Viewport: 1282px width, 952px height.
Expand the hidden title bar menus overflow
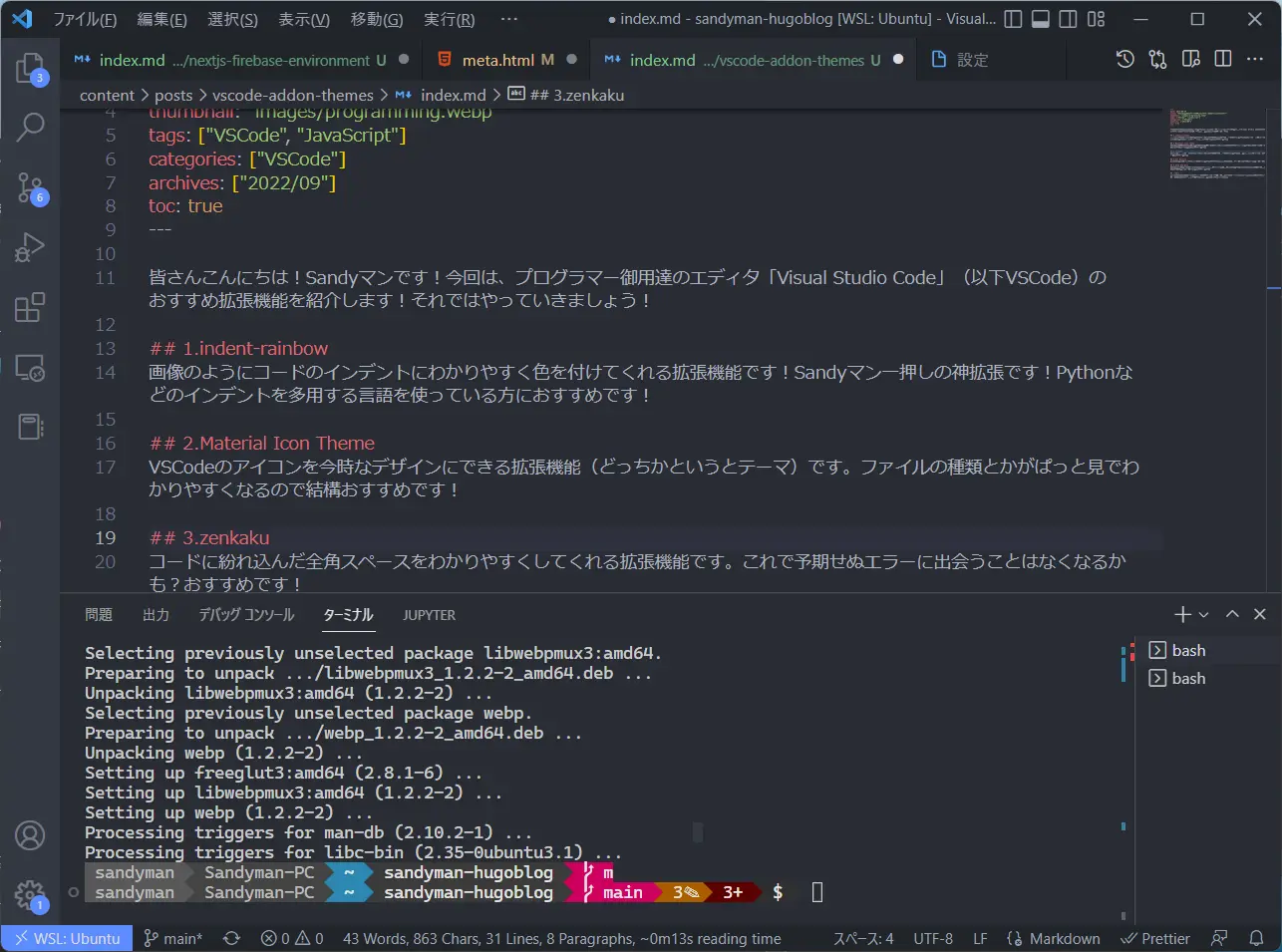pyautogui.click(x=509, y=19)
